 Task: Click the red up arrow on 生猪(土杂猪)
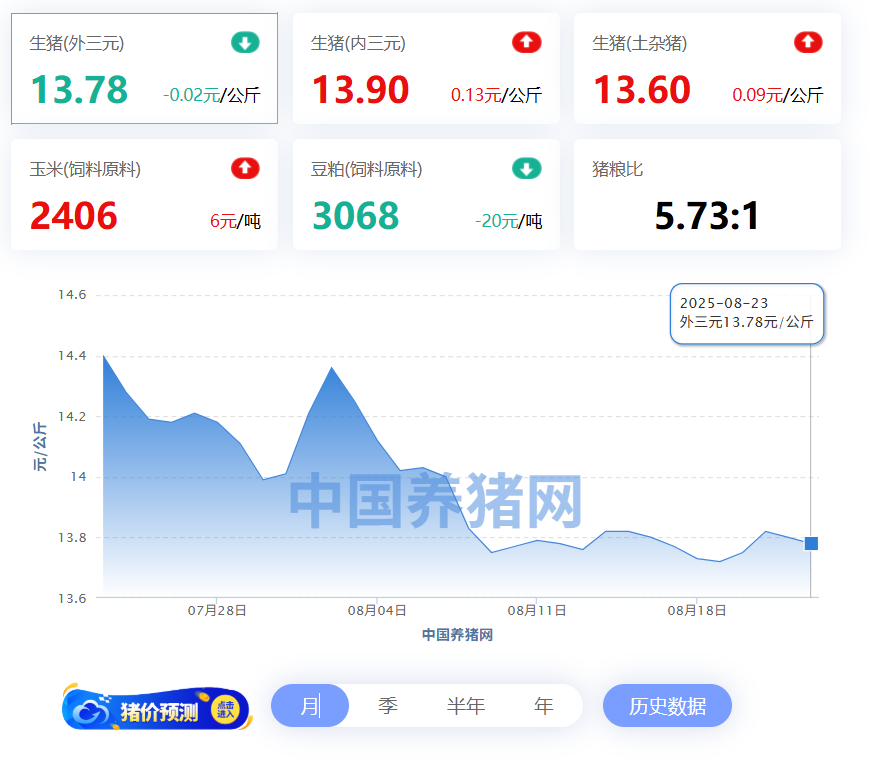808,42
